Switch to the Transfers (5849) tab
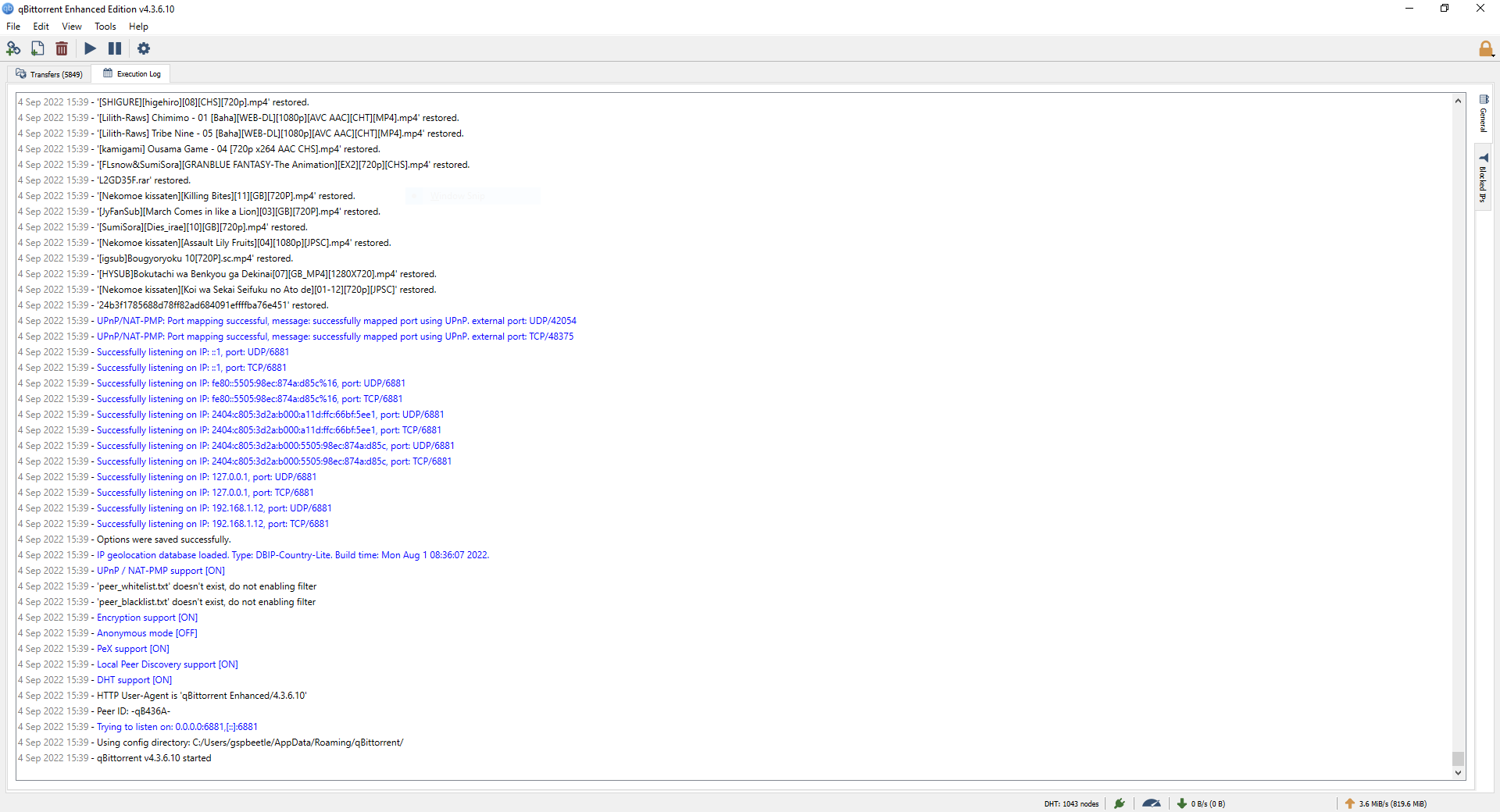This screenshot has width=1500, height=812. click(x=49, y=74)
